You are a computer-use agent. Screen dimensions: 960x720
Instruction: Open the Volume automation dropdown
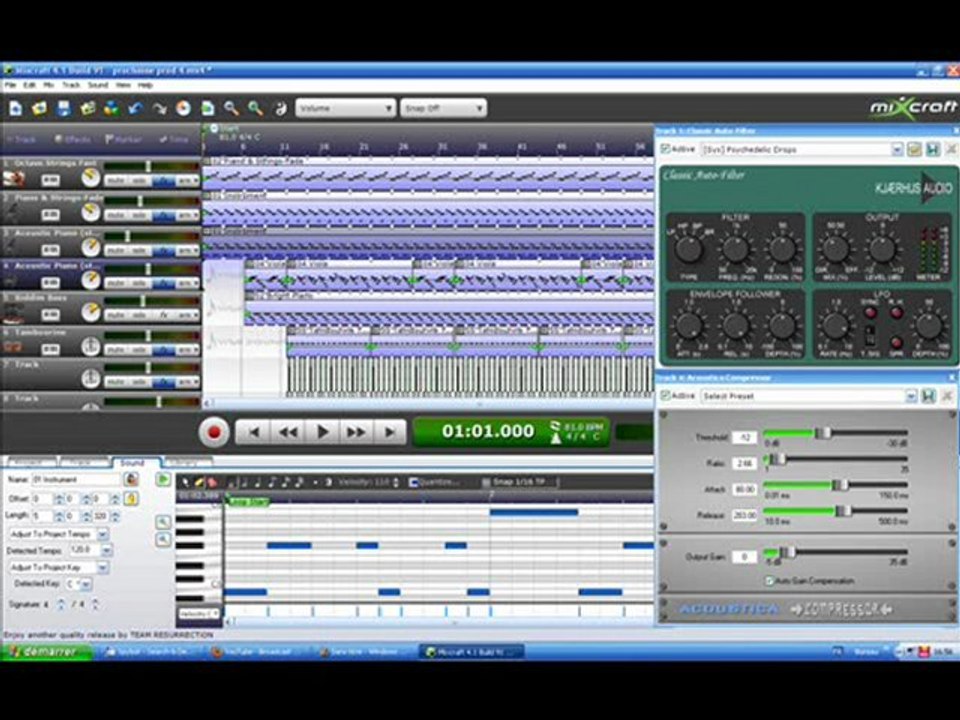pyautogui.click(x=345, y=108)
